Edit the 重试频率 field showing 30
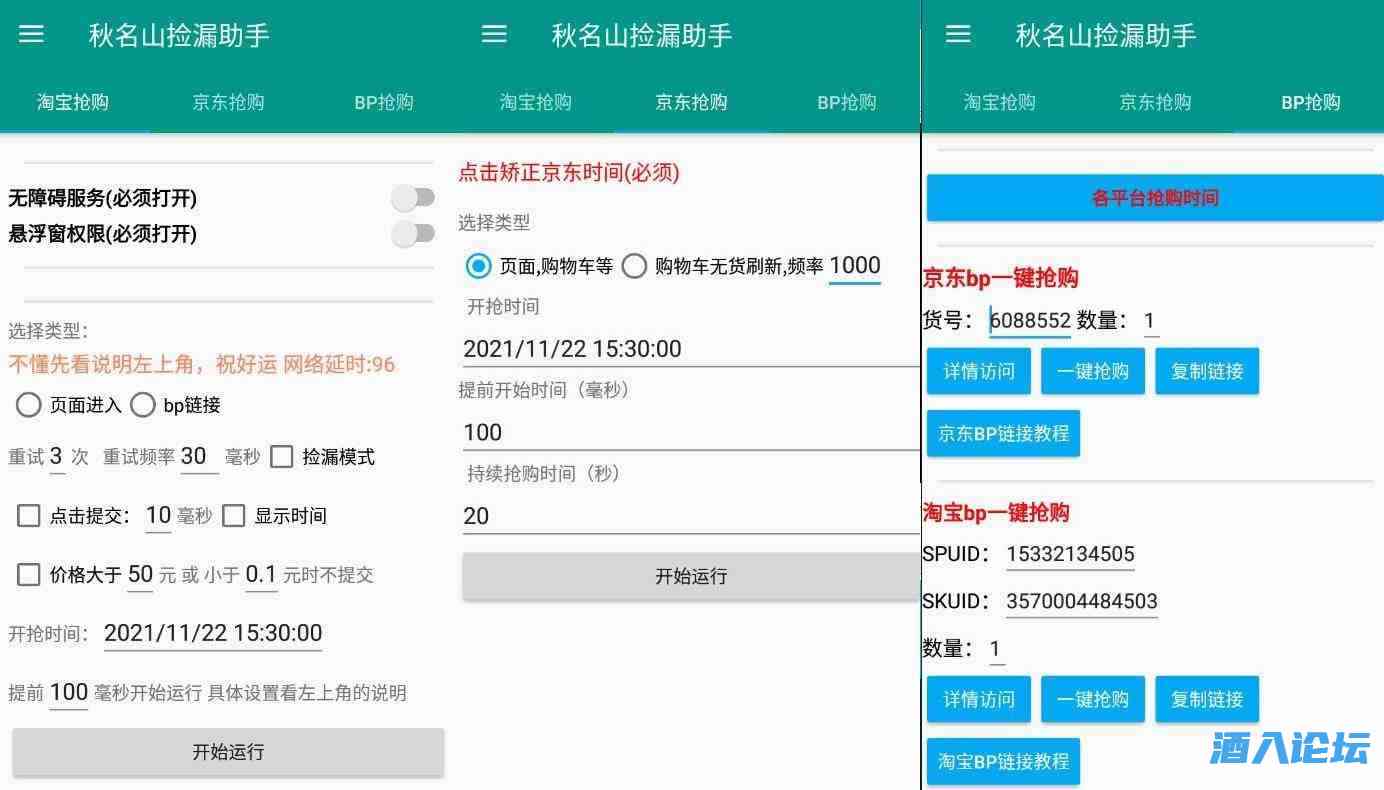 pos(199,457)
